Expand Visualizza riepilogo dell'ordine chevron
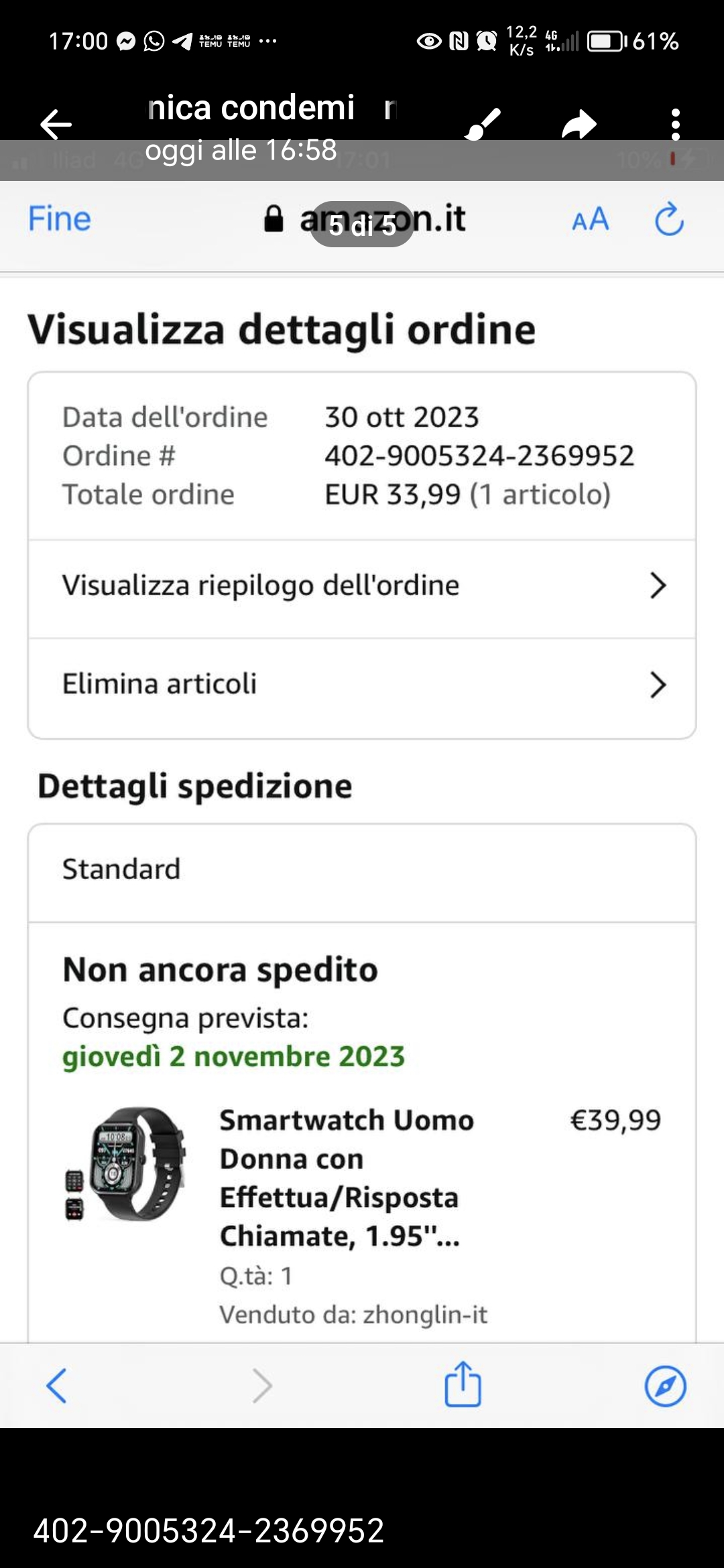724x1568 pixels. pyautogui.click(x=658, y=586)
